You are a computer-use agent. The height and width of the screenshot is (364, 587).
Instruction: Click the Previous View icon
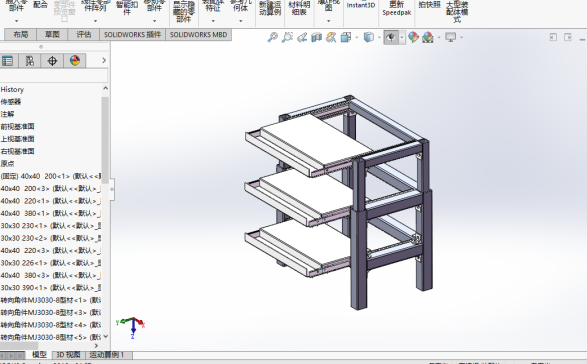click(x=302, y=37)
